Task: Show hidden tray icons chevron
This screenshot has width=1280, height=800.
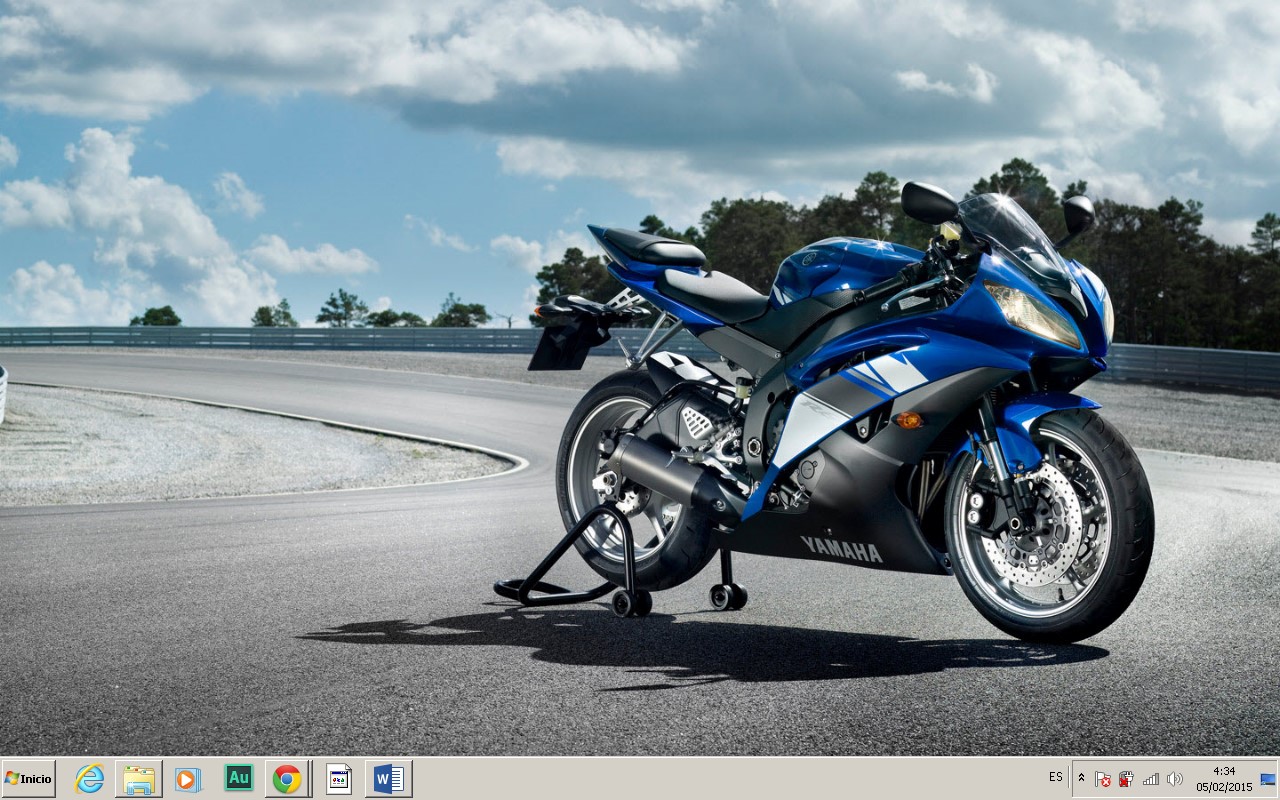Action: (1081, 778)
